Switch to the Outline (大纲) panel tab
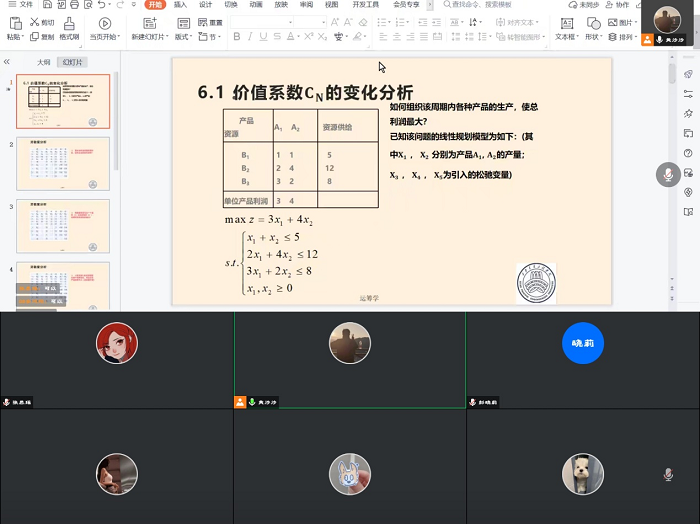The height and width of the screenshot is (524, 700). (x=43, y=62)
